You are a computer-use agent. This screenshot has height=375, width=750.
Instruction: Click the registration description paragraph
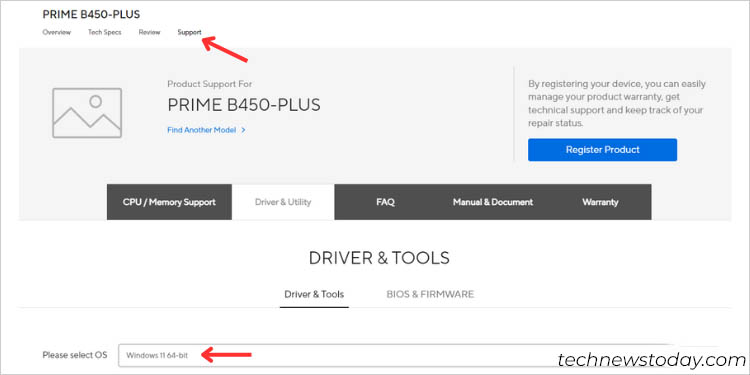617,103
